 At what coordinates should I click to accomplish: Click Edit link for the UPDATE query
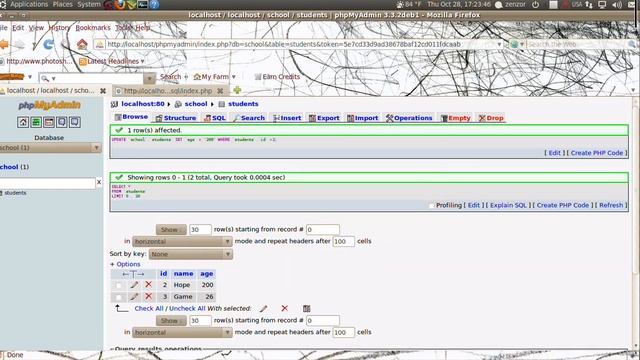pyautogui.click(x=554, y=153)
